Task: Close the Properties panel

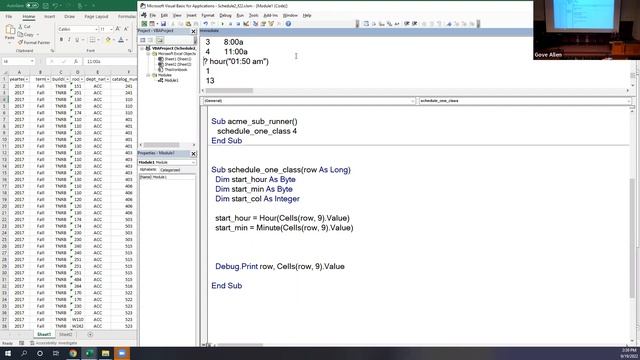Action: tap(193, 153)
